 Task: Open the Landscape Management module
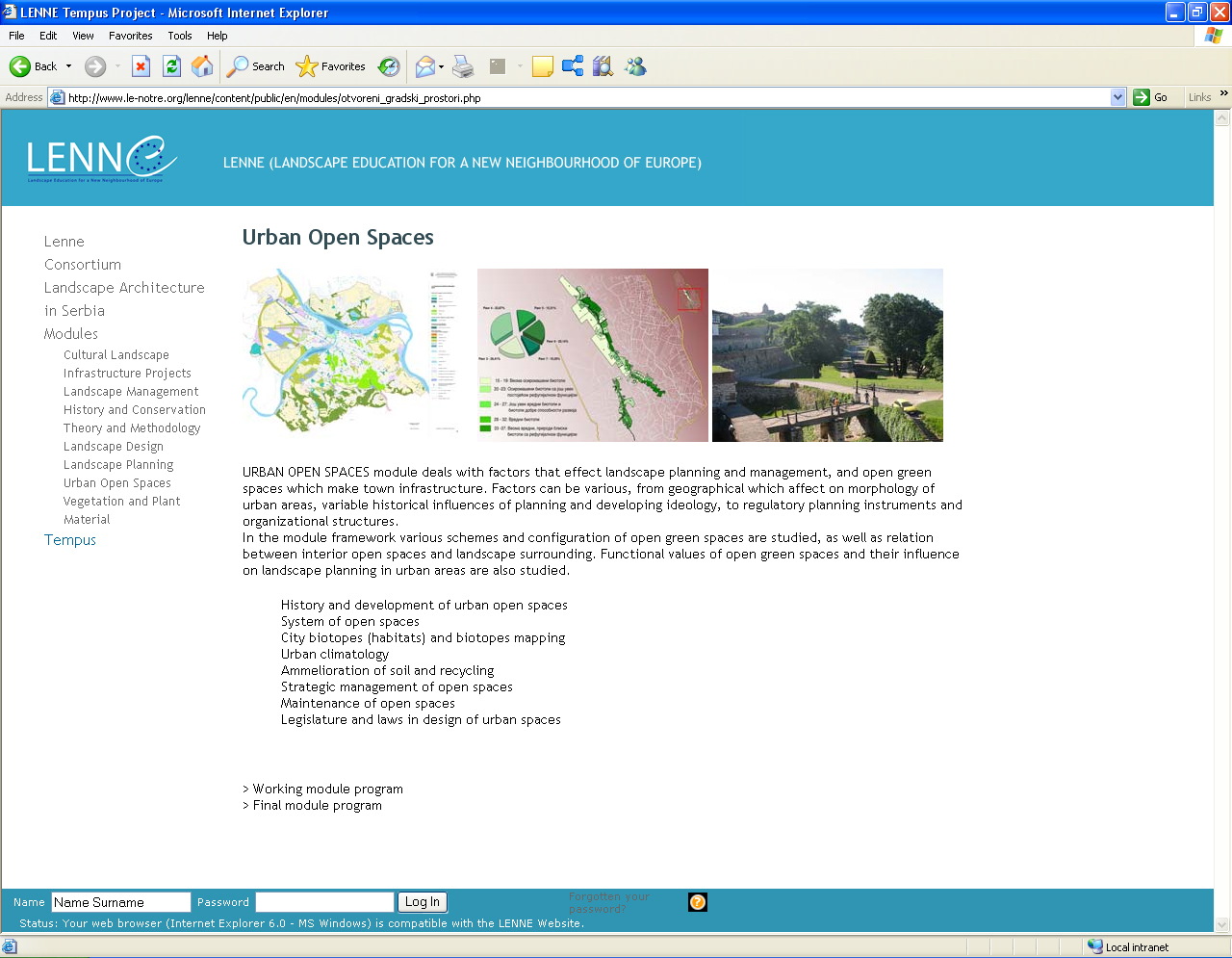pyautogui.click(x=131, y=392)
